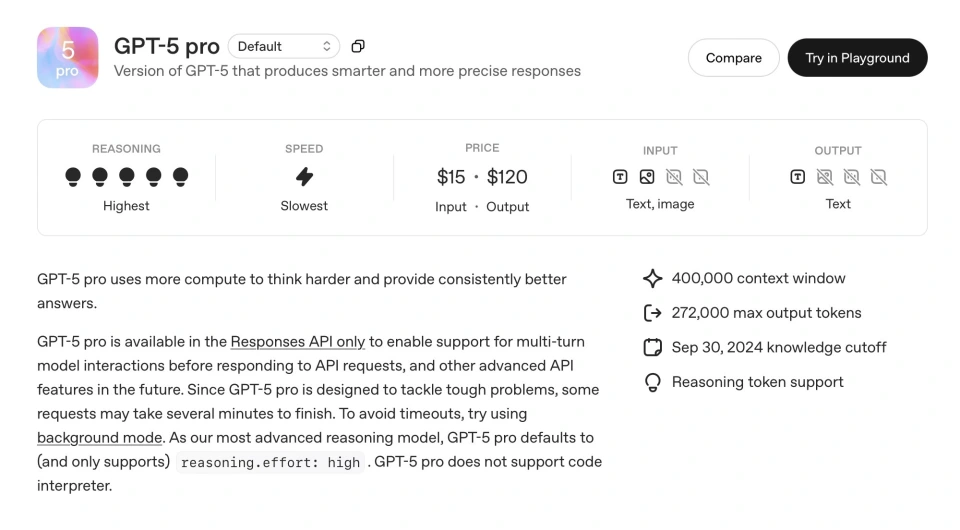Click the lightning bolt speed icon
This screenshot has width=960, height=530.
tap(304, 177)
